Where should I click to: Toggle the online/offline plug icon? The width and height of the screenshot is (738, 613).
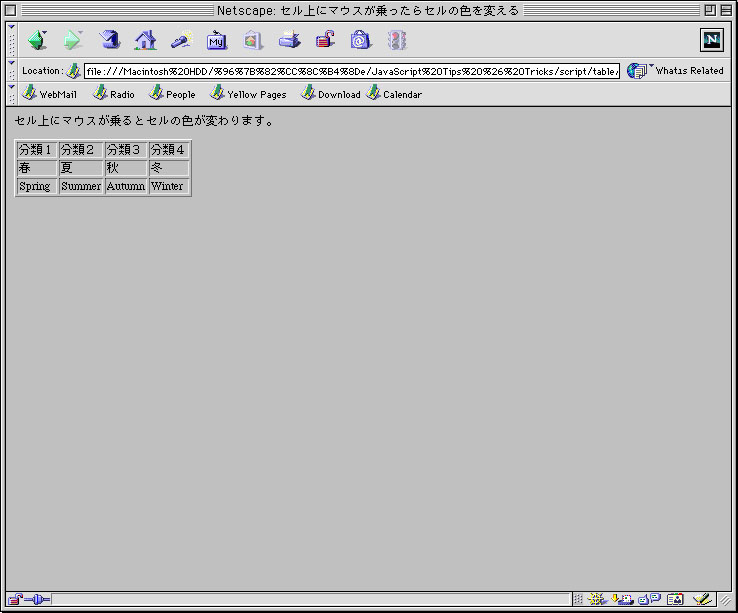(x=37, y=599)
